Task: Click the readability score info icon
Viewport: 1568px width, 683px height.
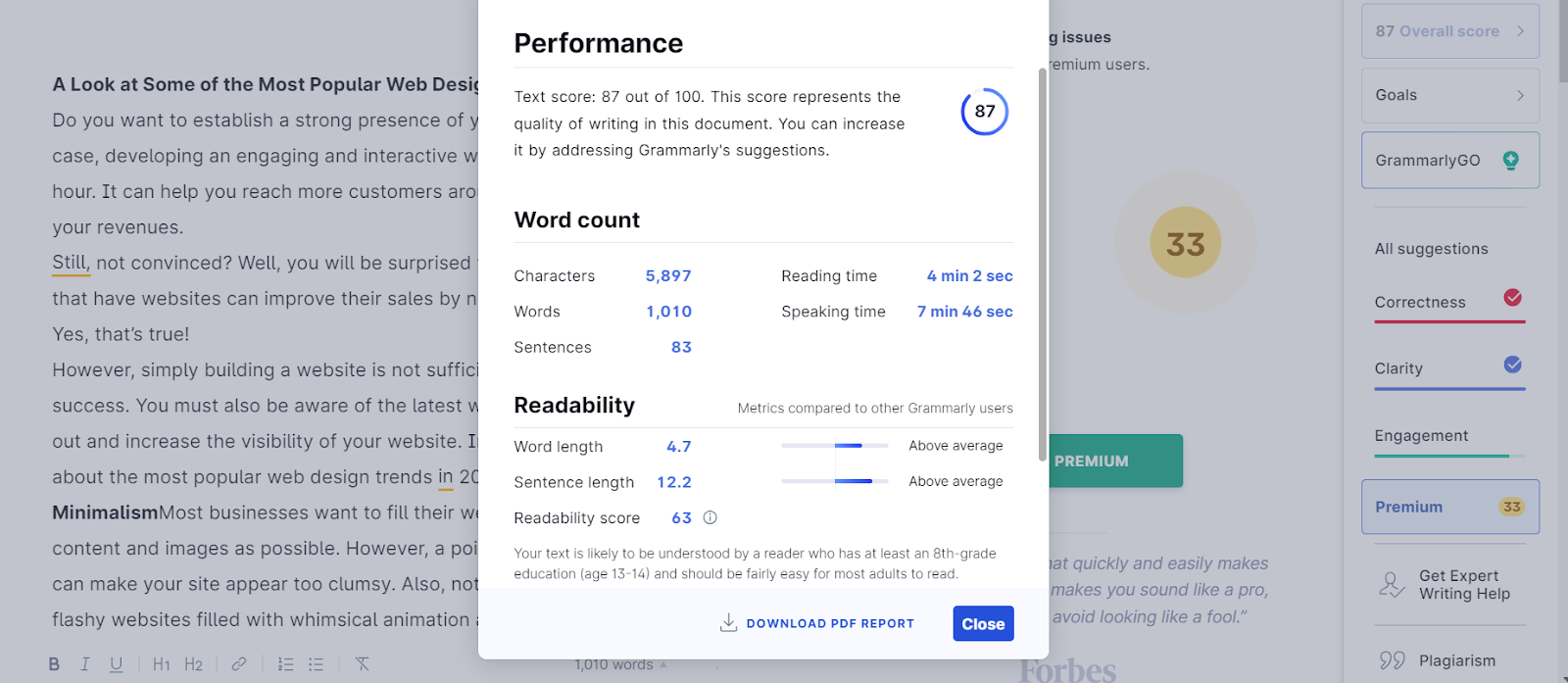Action: click(x=710, y=517)
